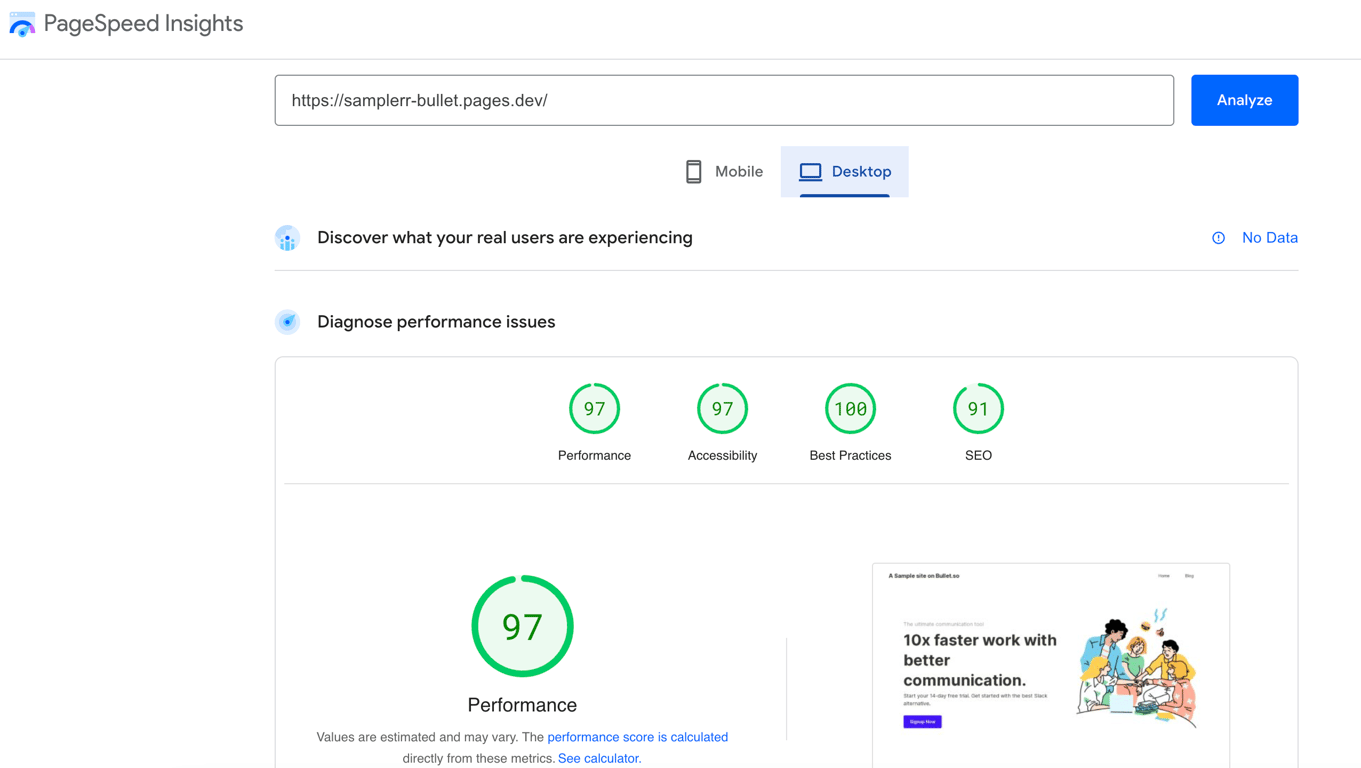Jump to the Best Practices score gauge
The image size is (1361, 768).
click(850, 409)
